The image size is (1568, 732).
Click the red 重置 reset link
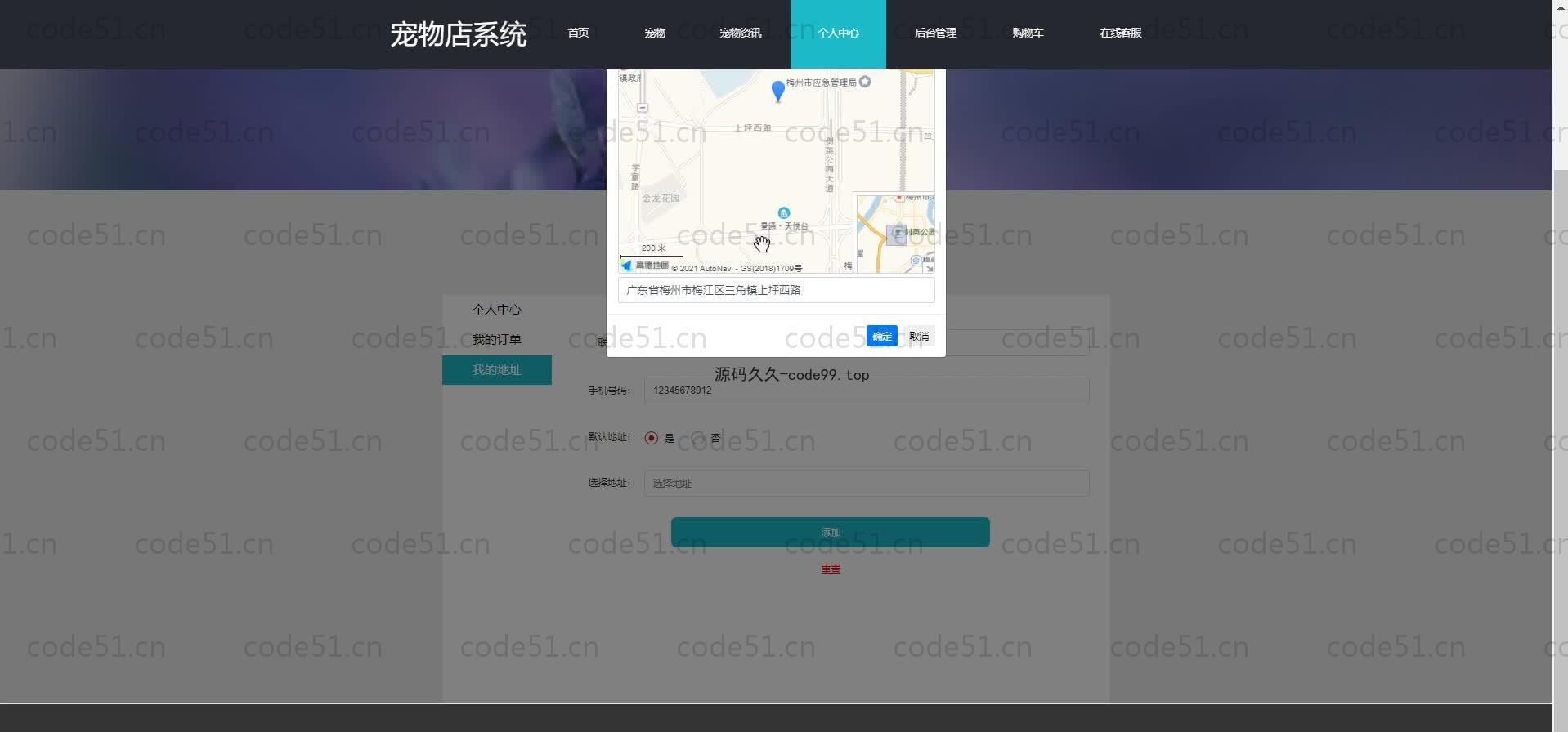pos(831,569)
